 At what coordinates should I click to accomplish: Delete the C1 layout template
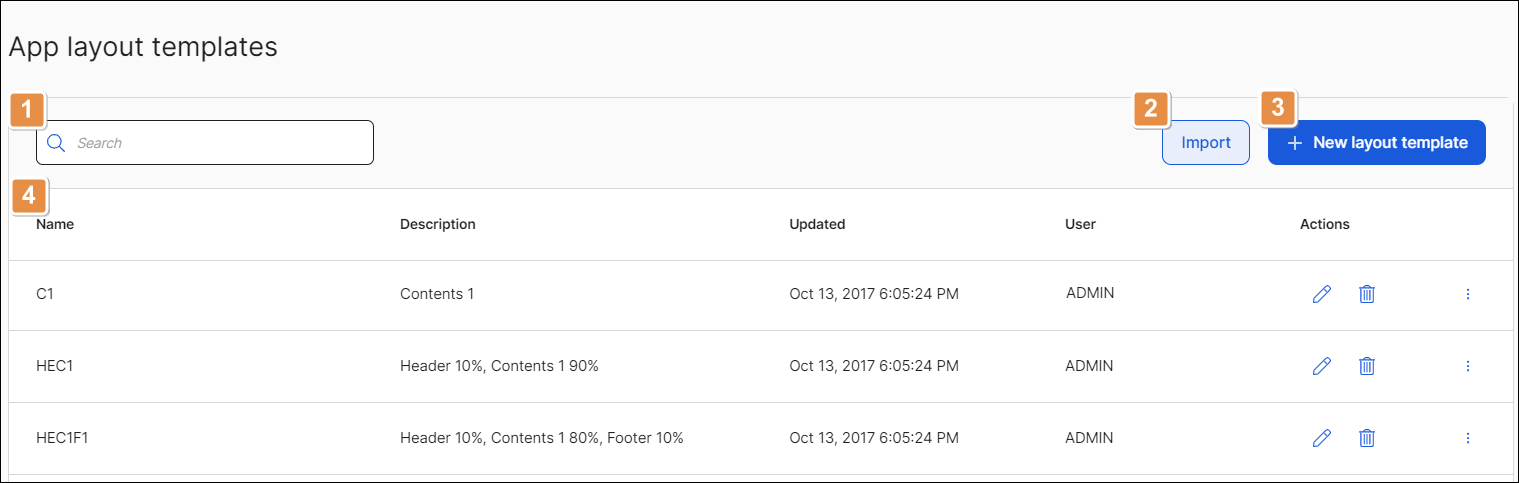click(x=1366, y=294)
